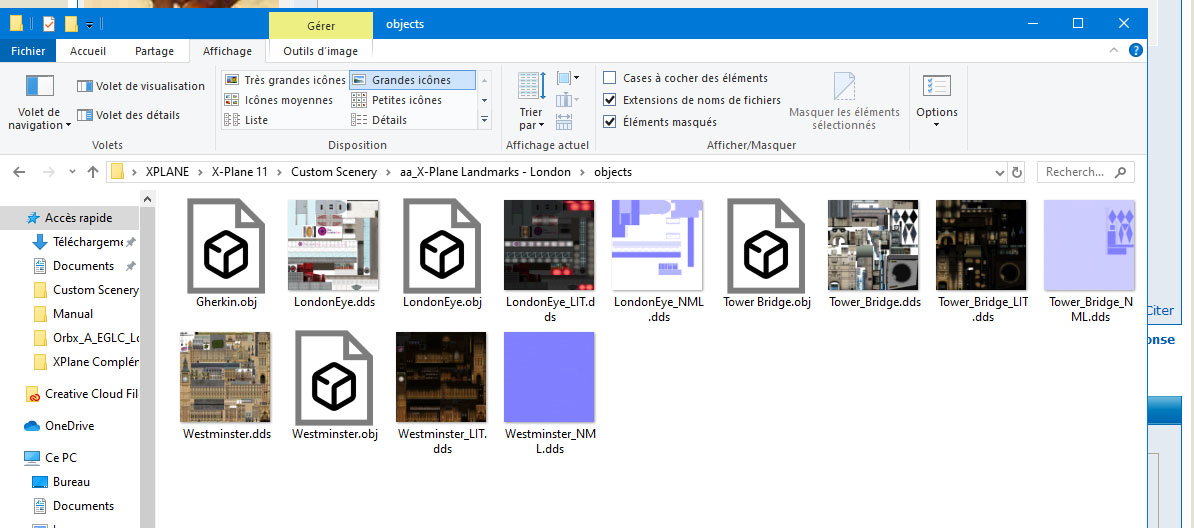Choose Icônes moyennes layout
The width and height of the screenshot is (1194, 528).
click(x=279, y=100)
